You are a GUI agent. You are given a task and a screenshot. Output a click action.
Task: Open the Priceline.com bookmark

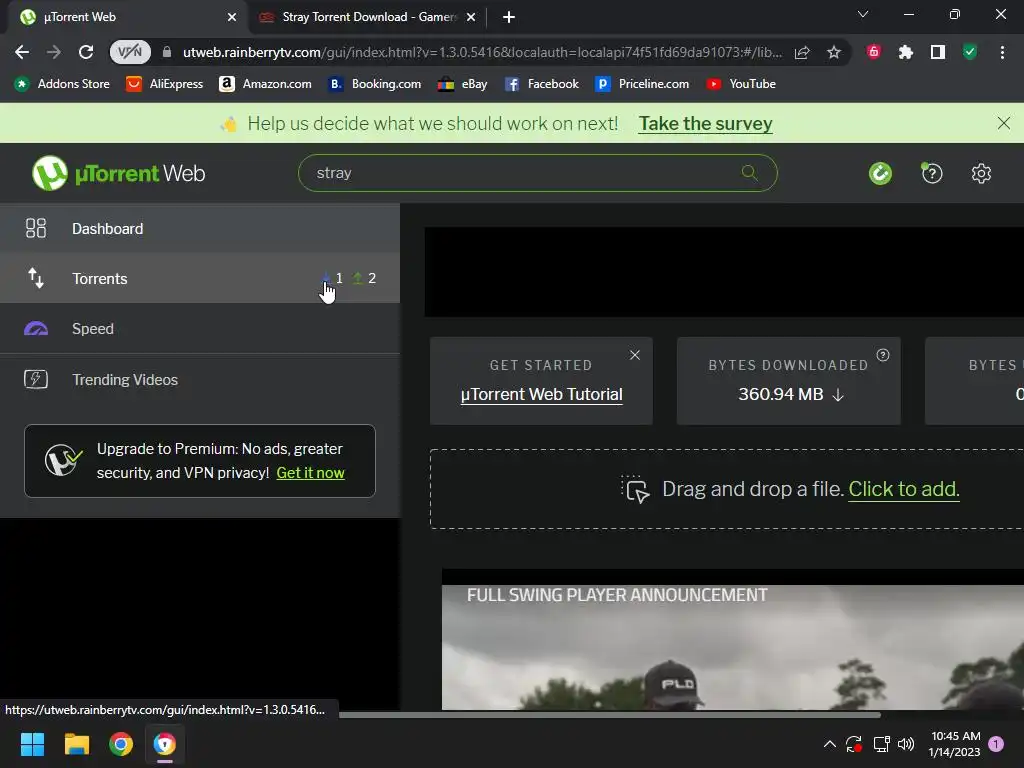642,84
